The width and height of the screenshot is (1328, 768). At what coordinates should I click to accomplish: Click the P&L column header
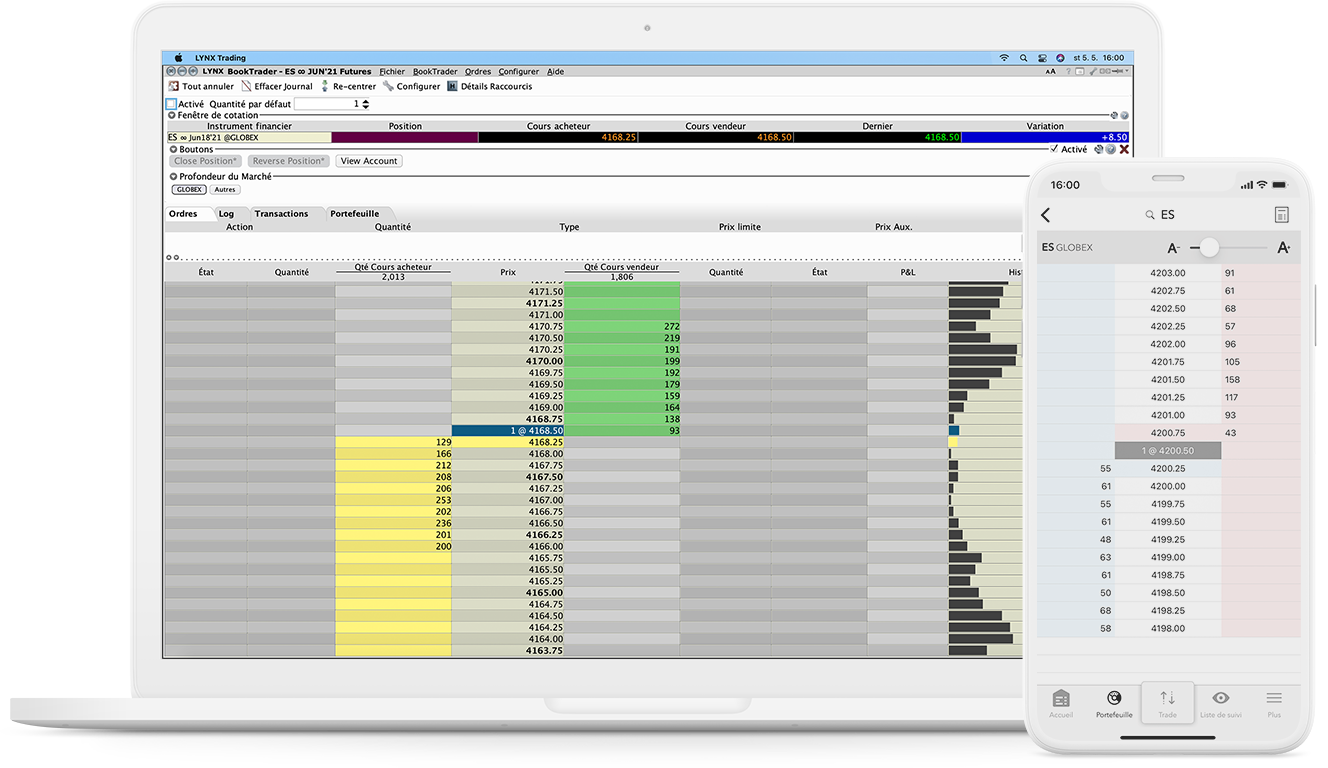click(x=907, y=272)
